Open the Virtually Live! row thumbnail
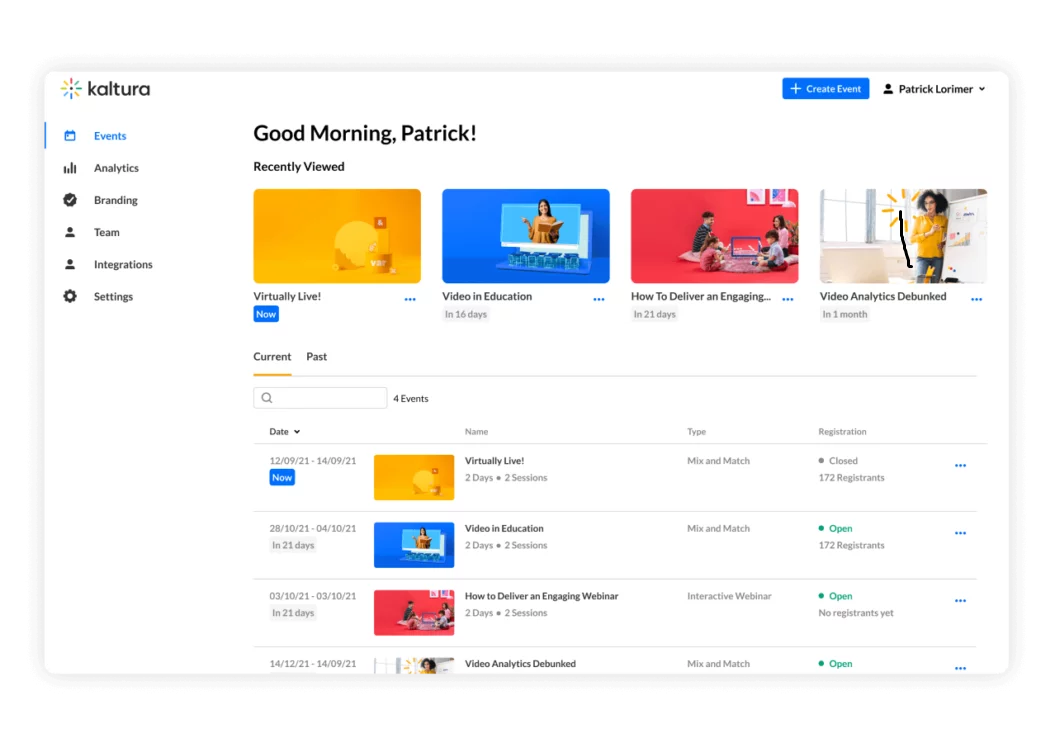This screenshot has width=1055, height=743. click(413, 477)
